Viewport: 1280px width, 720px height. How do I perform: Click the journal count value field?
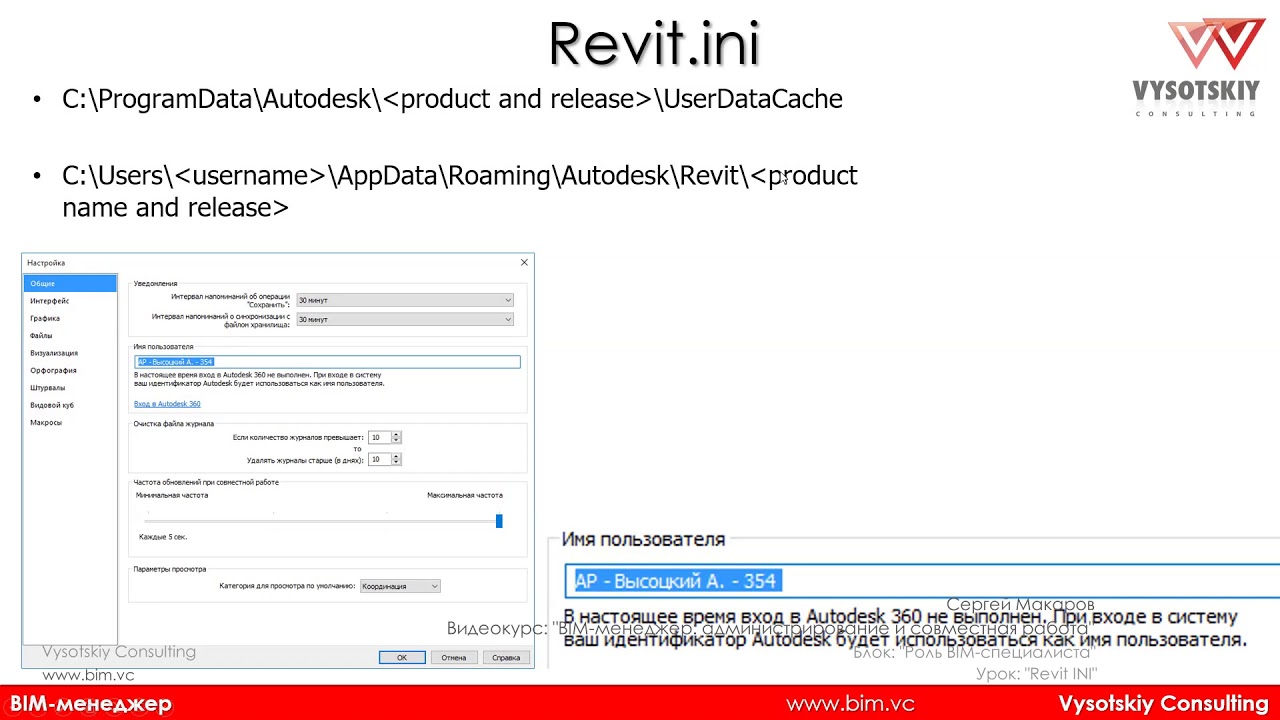(379, 437)
